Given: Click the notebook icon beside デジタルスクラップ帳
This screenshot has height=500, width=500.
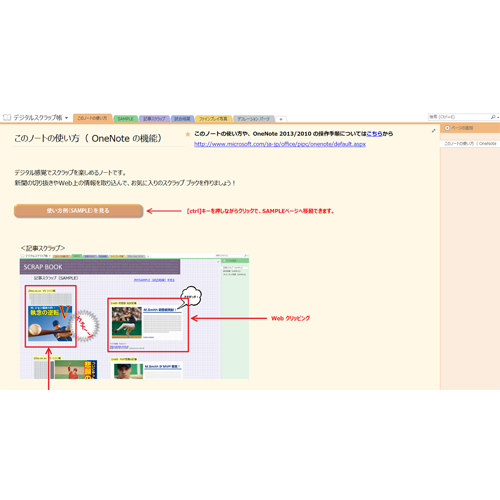Looking at the screenshot, I should [7, 117].
